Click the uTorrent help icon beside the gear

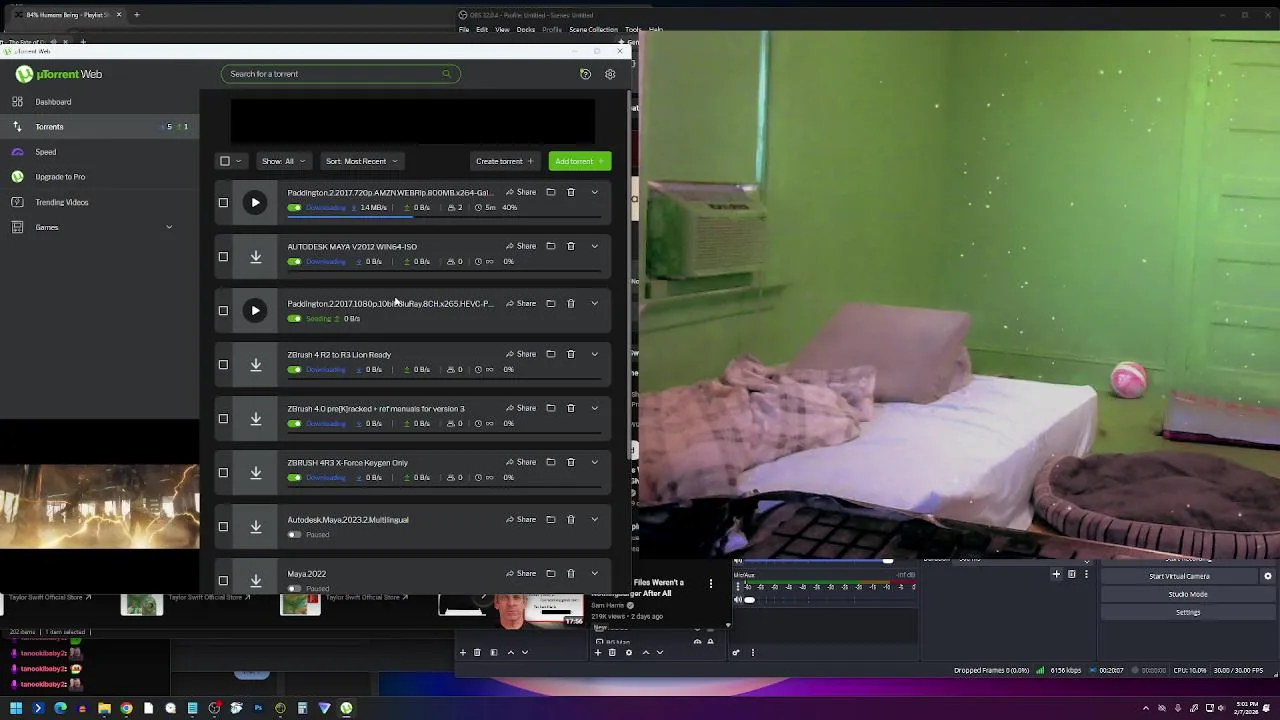(x=585, y=74)
